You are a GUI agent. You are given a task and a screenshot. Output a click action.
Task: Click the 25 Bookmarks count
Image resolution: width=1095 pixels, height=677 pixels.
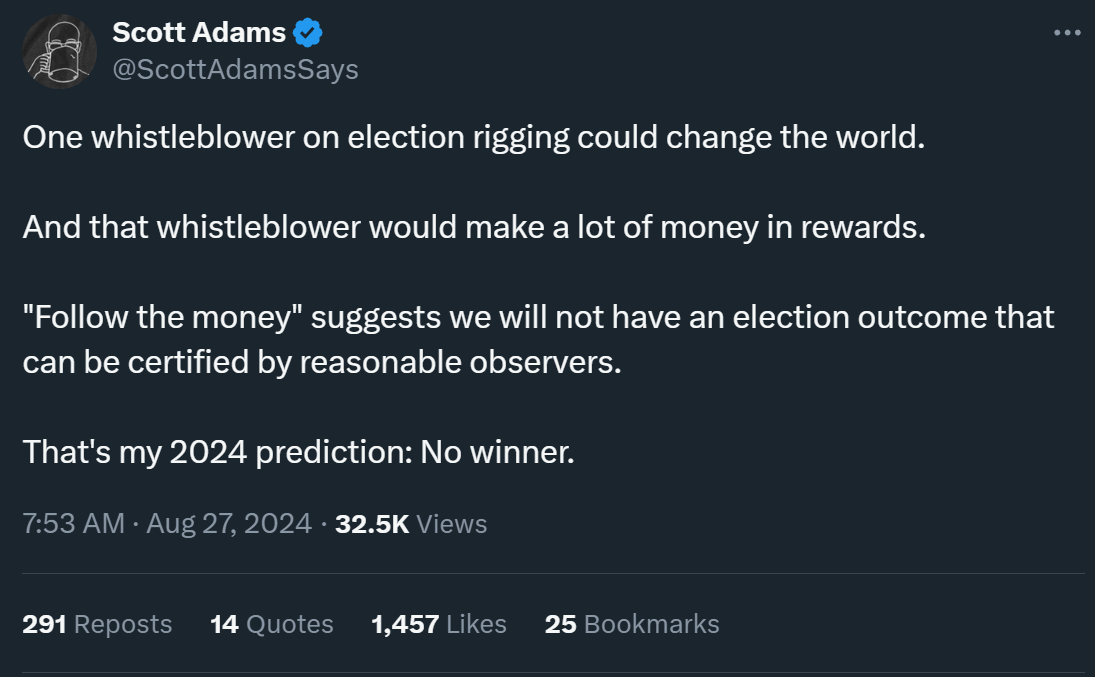click(632, 624)
